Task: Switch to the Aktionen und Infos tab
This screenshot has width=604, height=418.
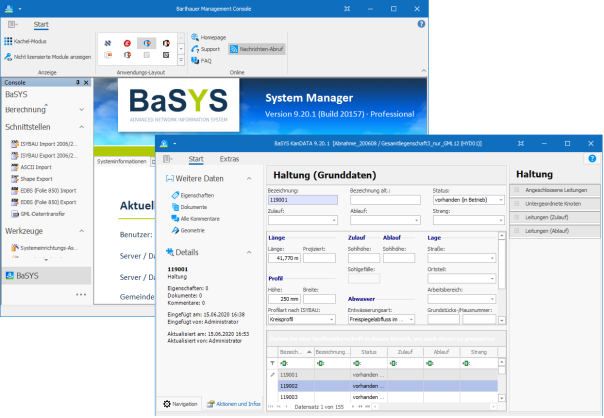Action: 233,404
